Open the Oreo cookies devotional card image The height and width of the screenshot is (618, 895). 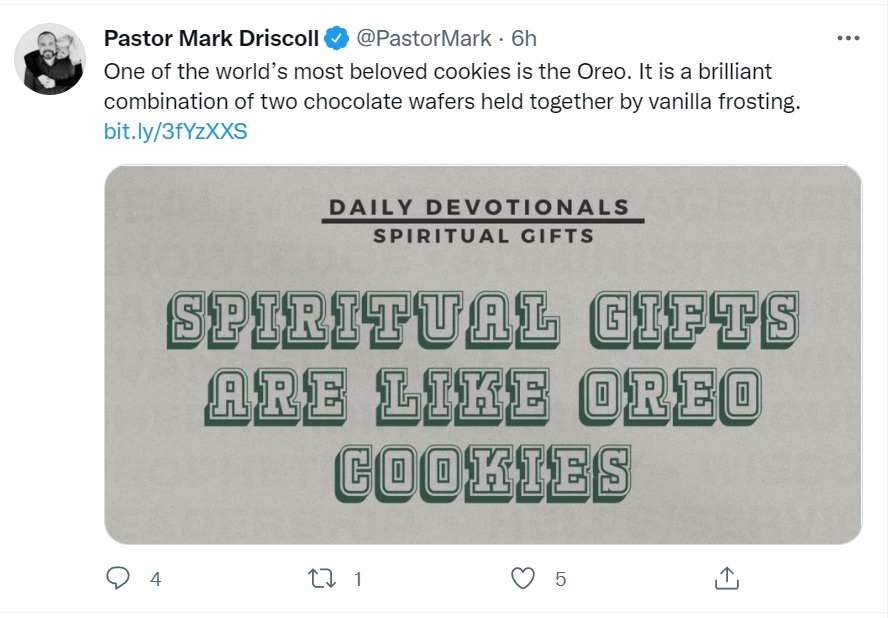pos(483,354)
